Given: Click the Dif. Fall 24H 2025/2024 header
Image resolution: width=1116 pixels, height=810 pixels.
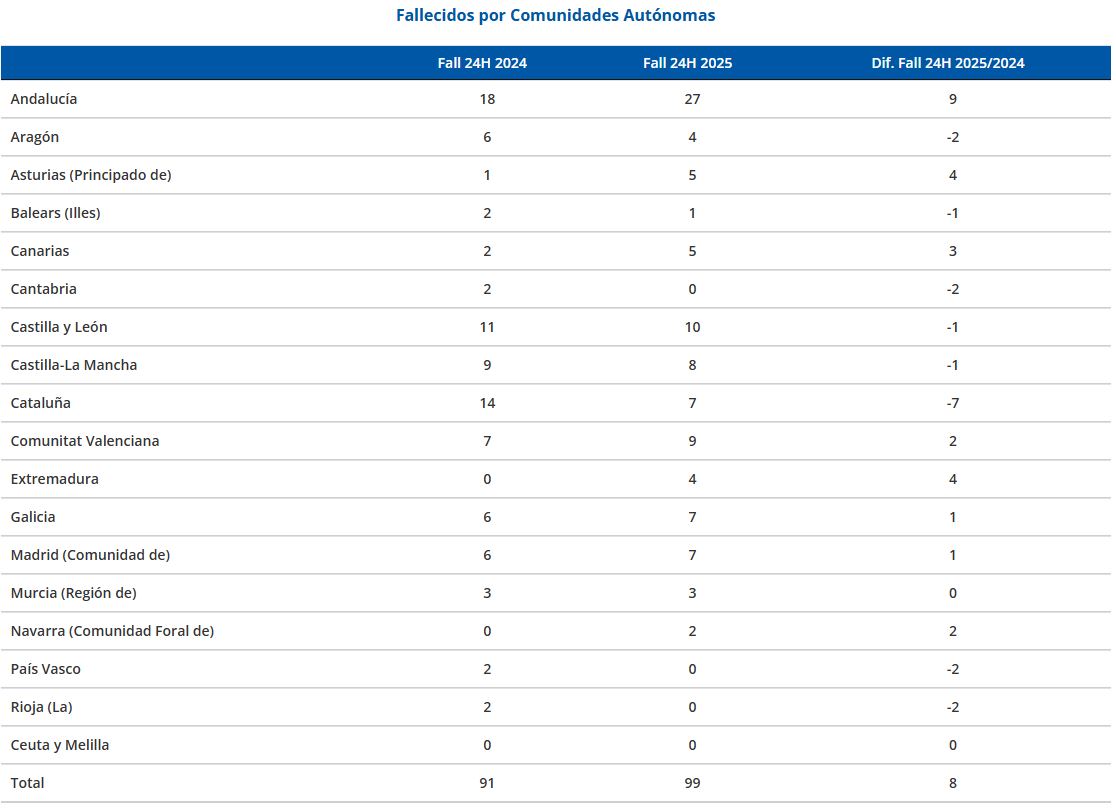Looking at the screenshot, I should (x=948, y=63).
